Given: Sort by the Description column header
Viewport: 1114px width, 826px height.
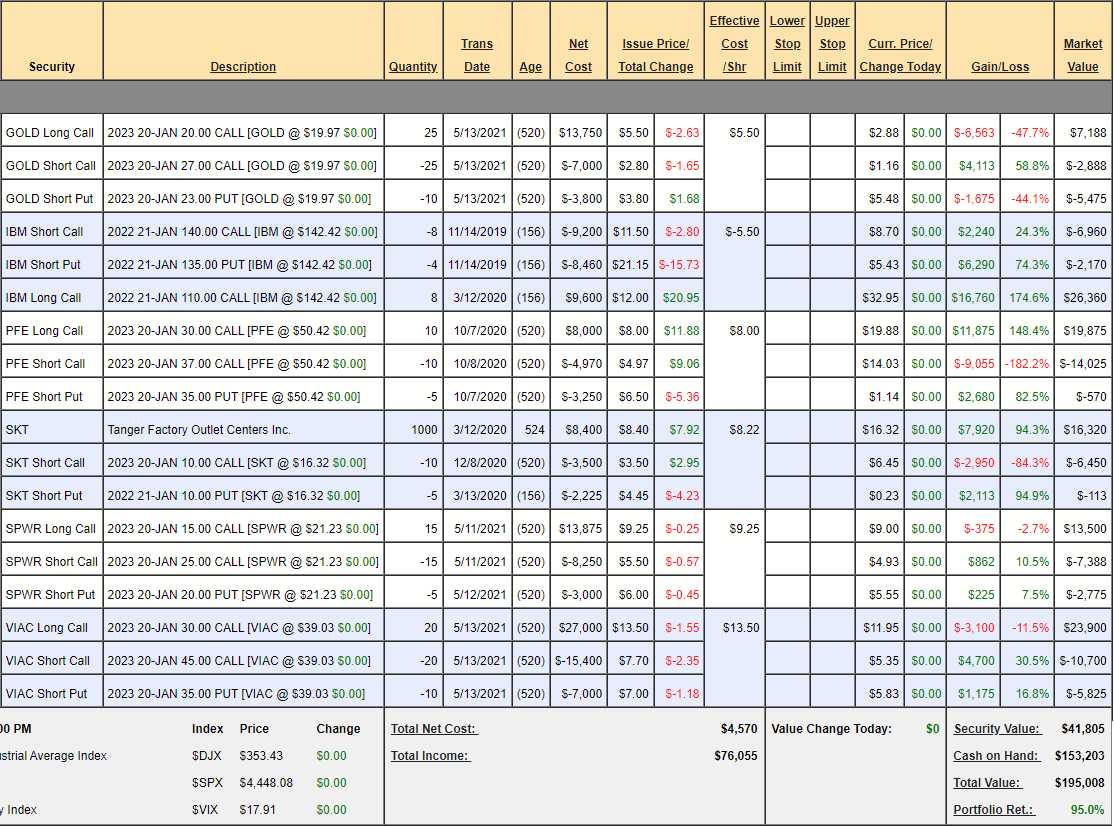Looking at the screenshot, I should (243, 67).
